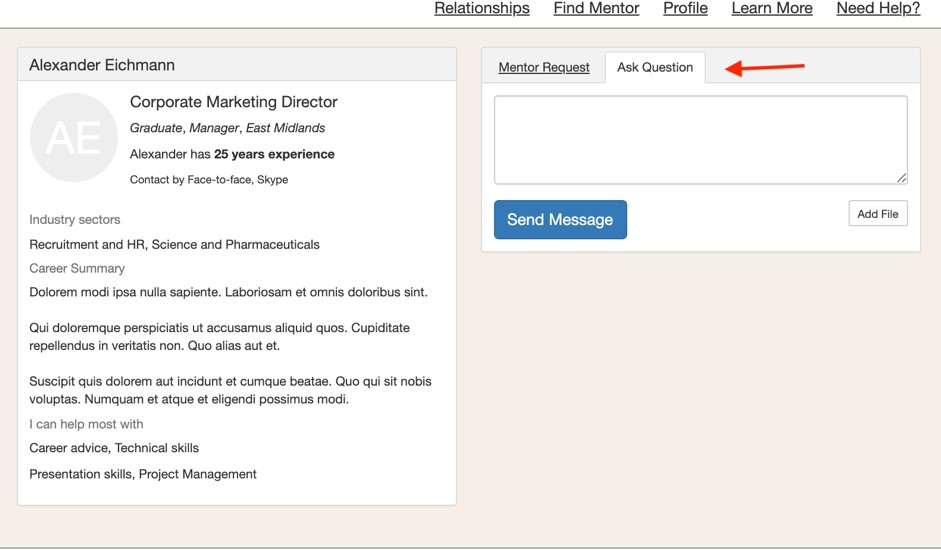Click the red arrow annotation
The image size is (941, 550).
pos(765,68)
